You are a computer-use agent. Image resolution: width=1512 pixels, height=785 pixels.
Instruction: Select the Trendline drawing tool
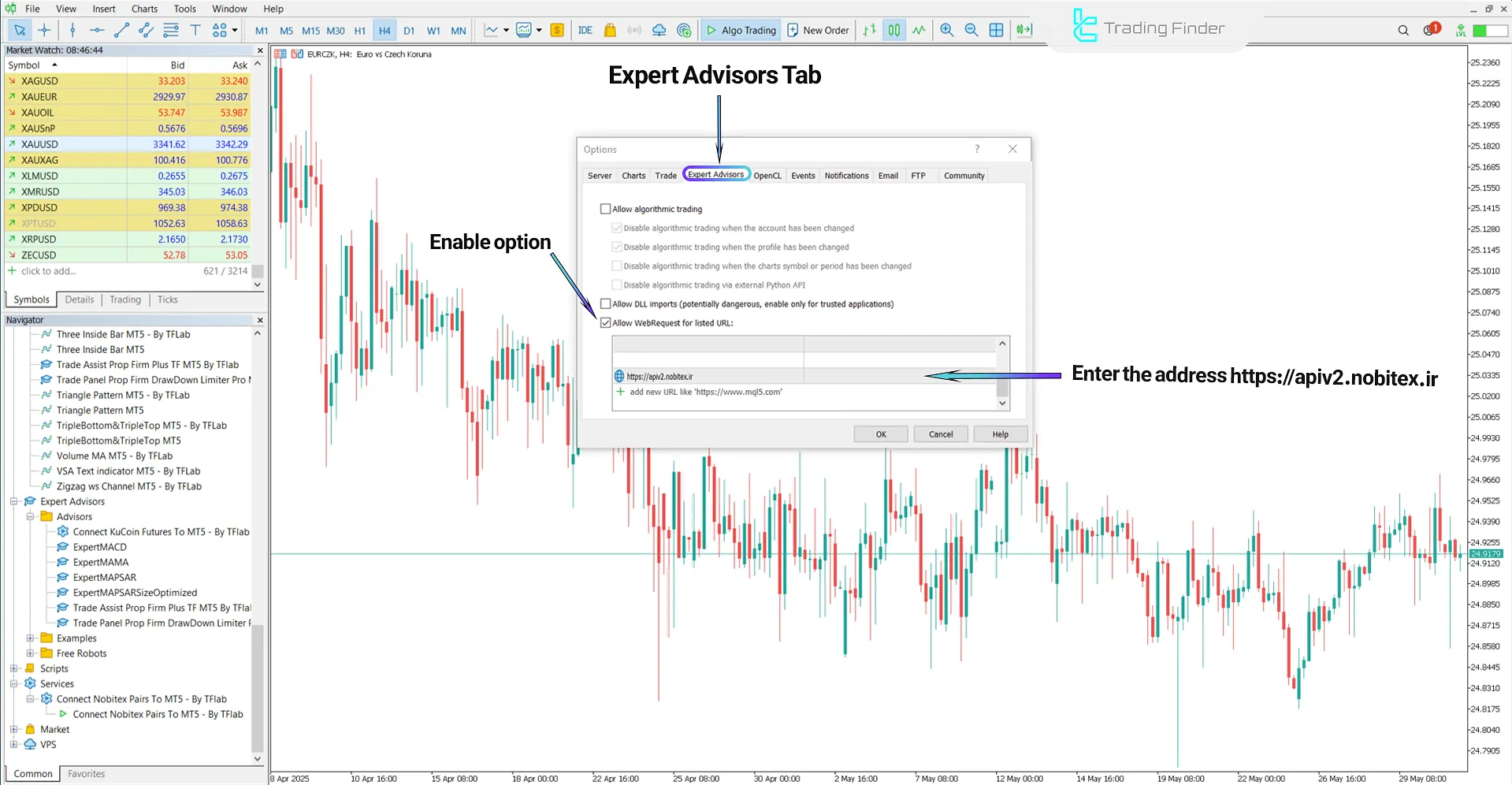[x=122, y=30]
